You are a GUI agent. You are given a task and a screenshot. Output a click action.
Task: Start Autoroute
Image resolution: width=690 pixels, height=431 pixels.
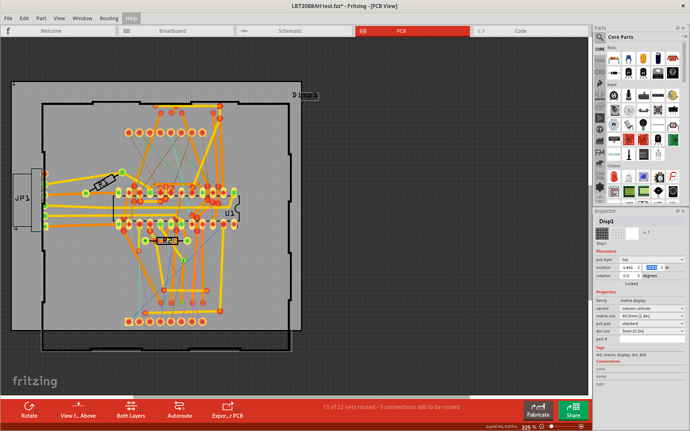180,410
